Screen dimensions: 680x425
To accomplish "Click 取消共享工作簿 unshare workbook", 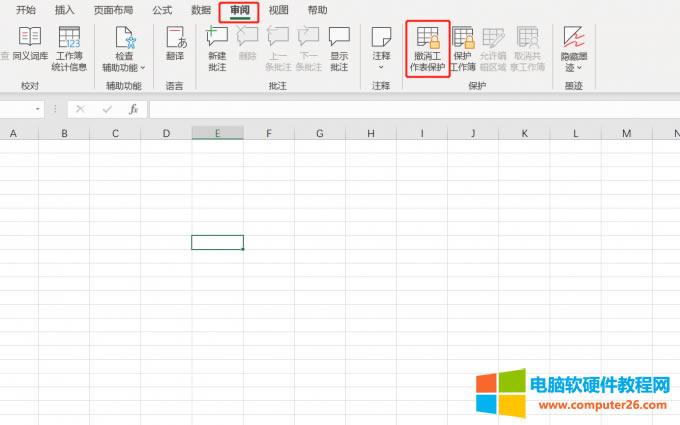I will tap(527, 49).
